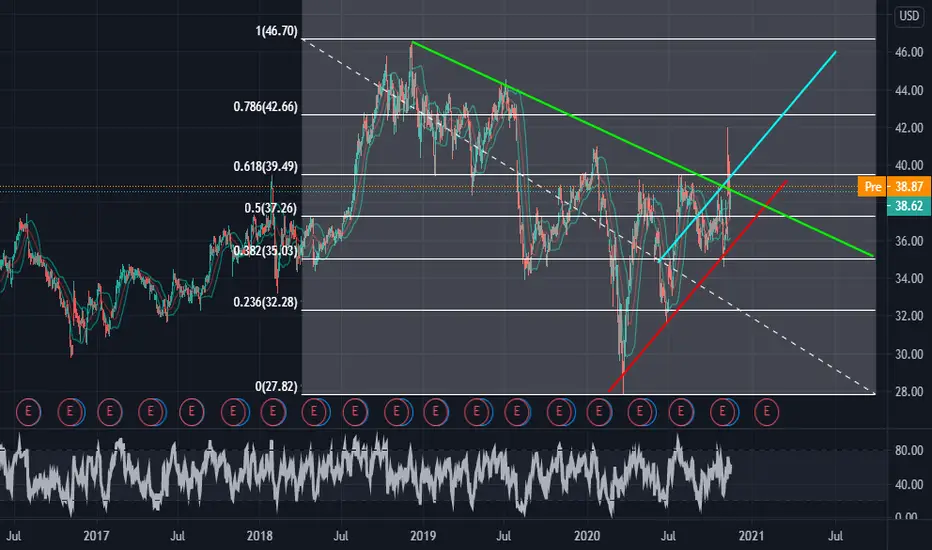Click the 40.00 oscillator scale value
This screenshot has width=932, height=550.
pos(909,484)
